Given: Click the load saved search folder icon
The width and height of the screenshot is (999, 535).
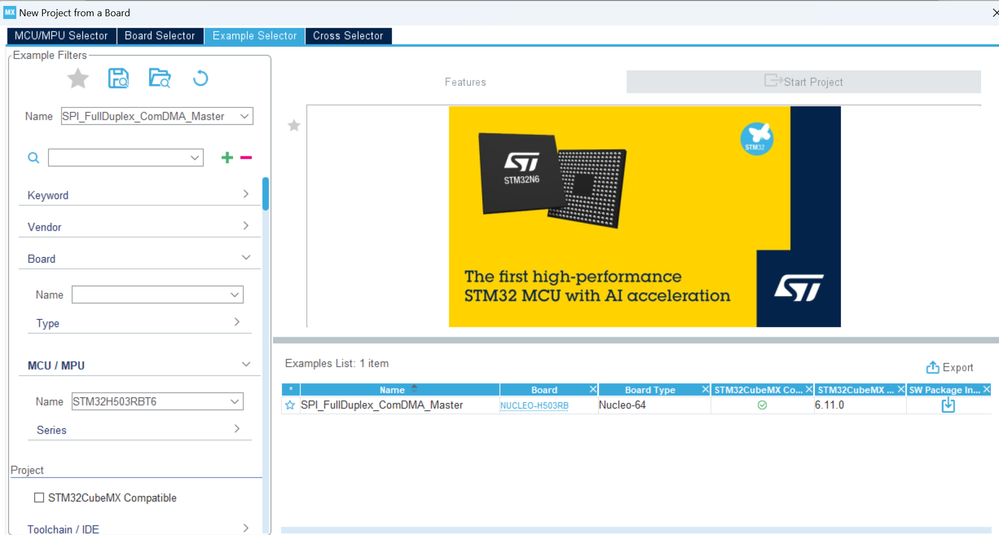Looking at the screenshot, I should (x=159, y=78).
